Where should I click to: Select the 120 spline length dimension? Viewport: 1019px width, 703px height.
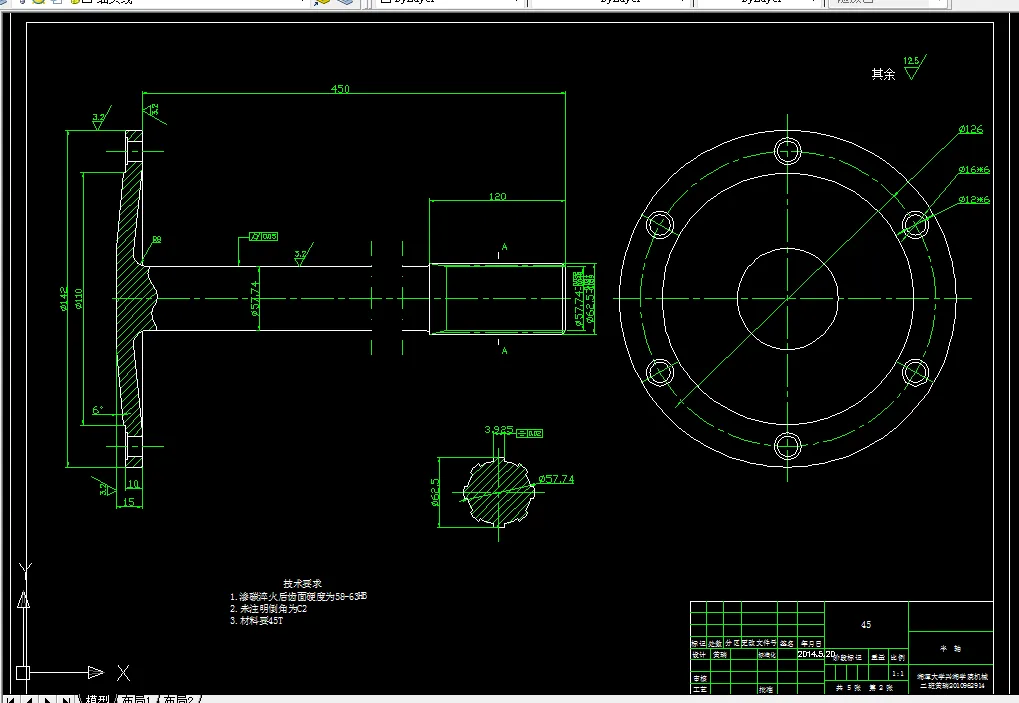(x=497, y=196)
